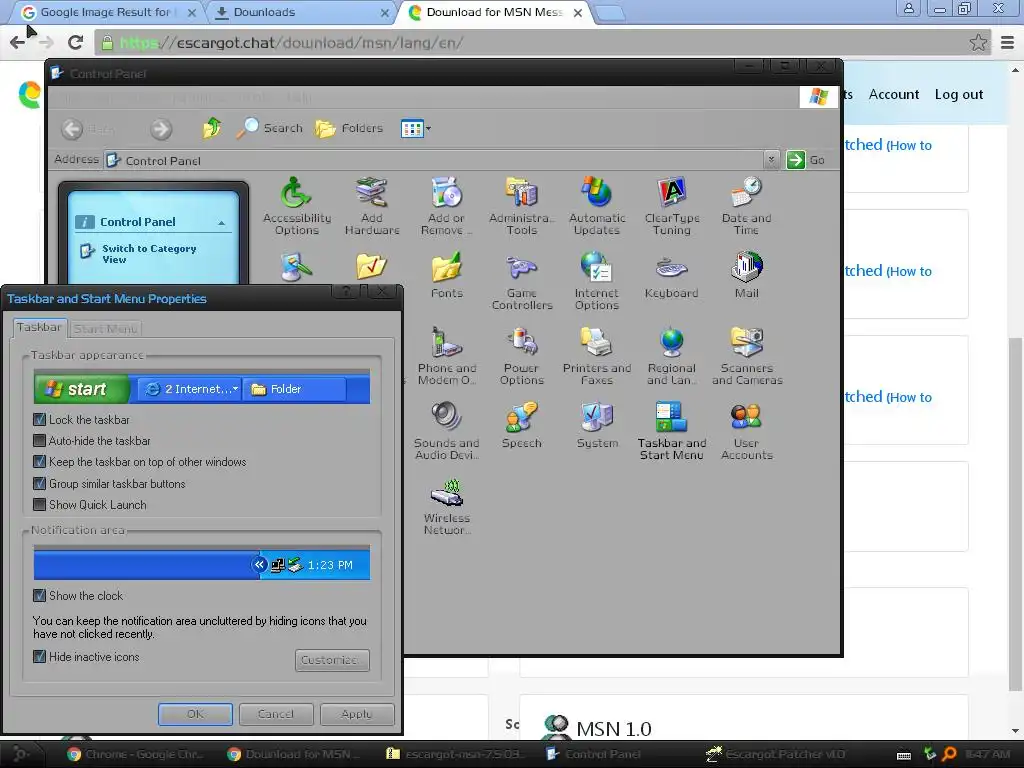Open Taskbar and Start Menu icon

(672, 431)
